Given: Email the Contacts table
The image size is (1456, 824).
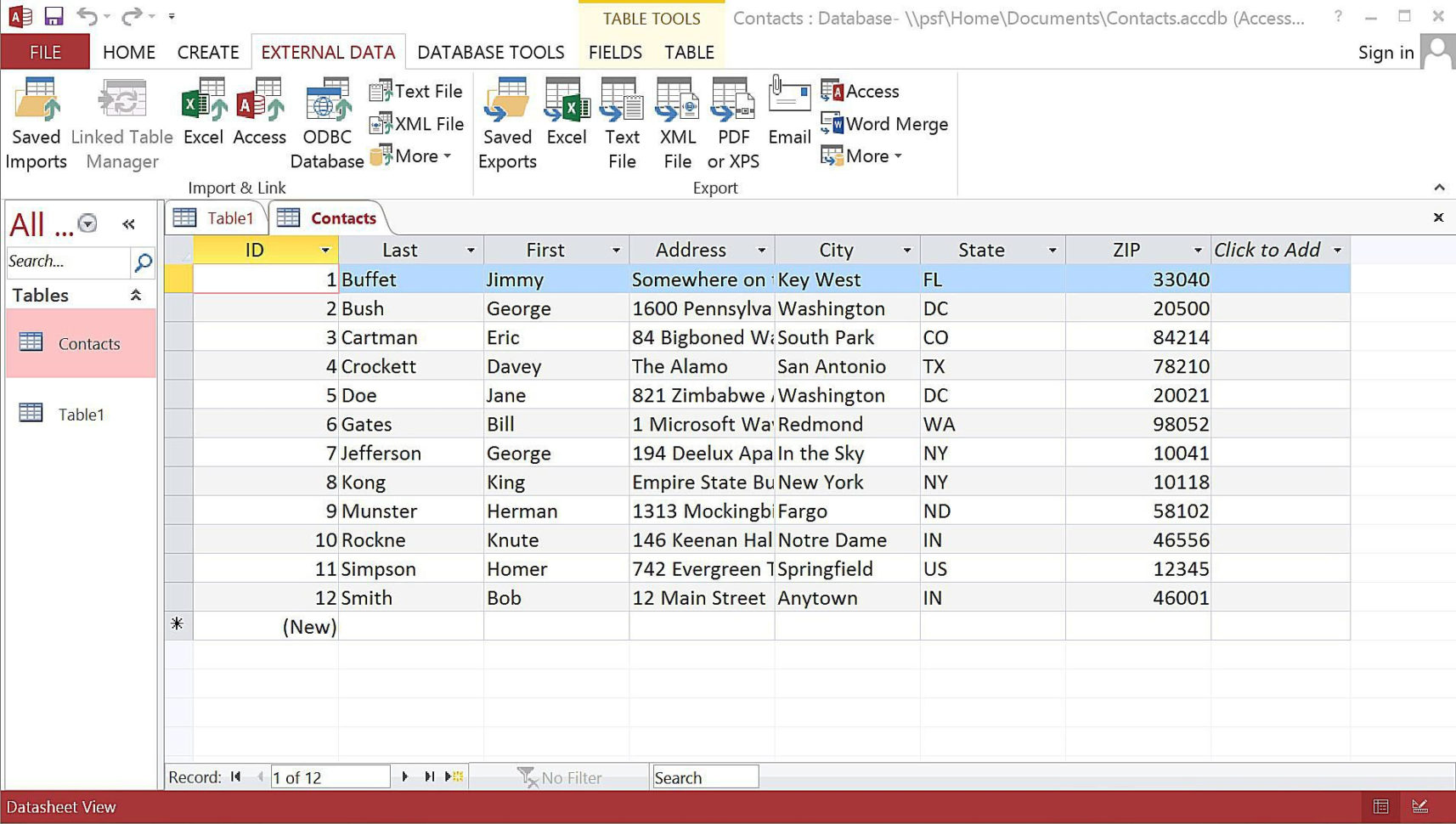Looking at the screenshot, I should pos(788,119).
